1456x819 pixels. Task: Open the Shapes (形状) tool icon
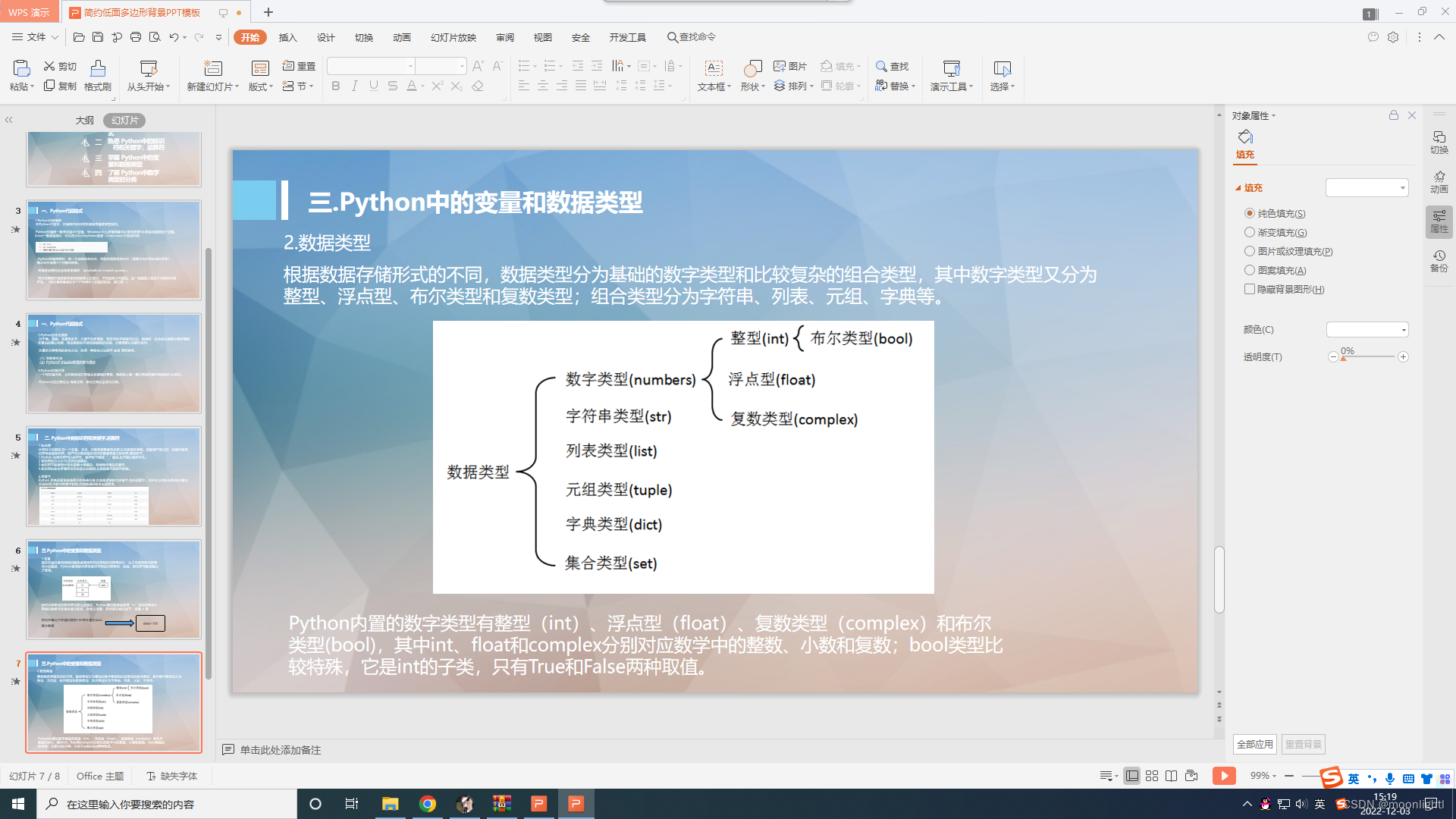coord(752,68)
